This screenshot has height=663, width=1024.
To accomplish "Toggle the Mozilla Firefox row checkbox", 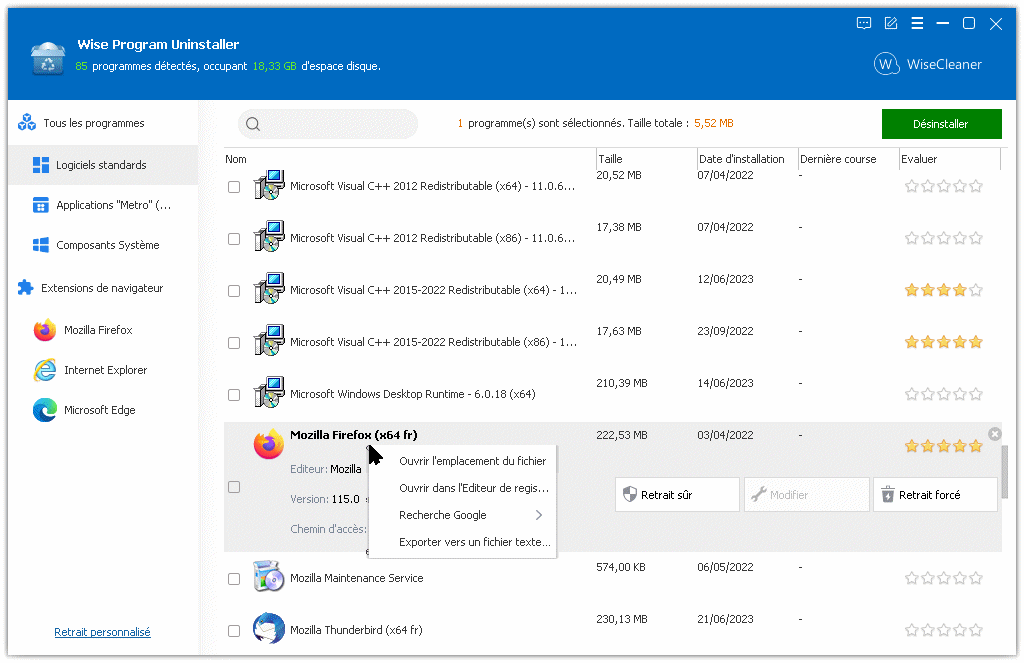I will 234,487.
